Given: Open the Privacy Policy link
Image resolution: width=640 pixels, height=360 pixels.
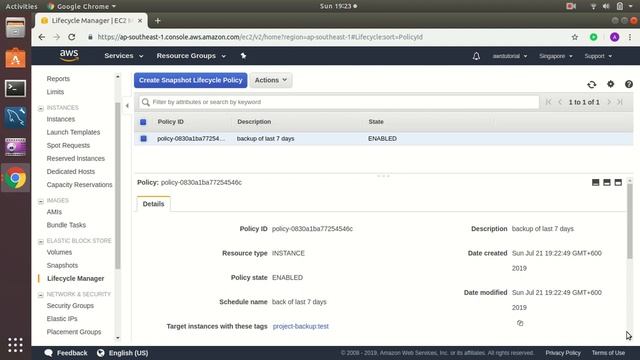Looking at the screenshot, I should coord(563,353).
